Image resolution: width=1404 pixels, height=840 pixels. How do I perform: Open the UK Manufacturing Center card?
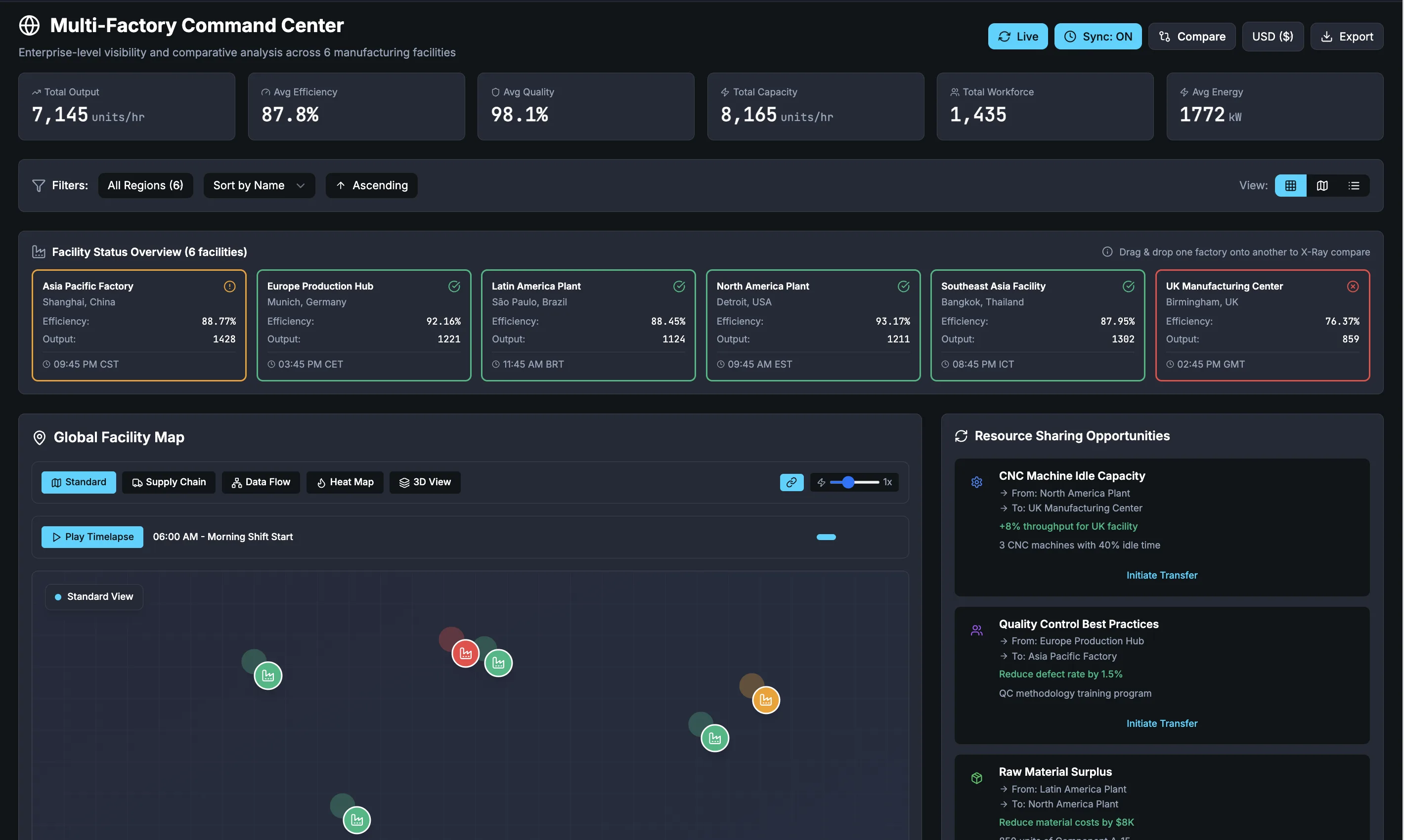1263,326
